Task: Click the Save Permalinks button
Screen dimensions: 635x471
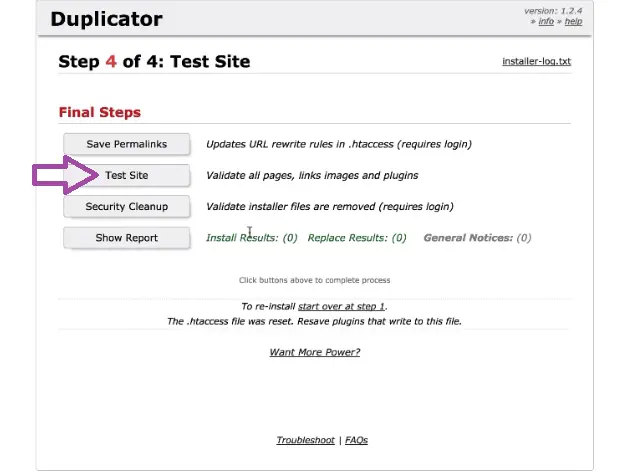Action: pyautogui.click(x=126, y=144)
